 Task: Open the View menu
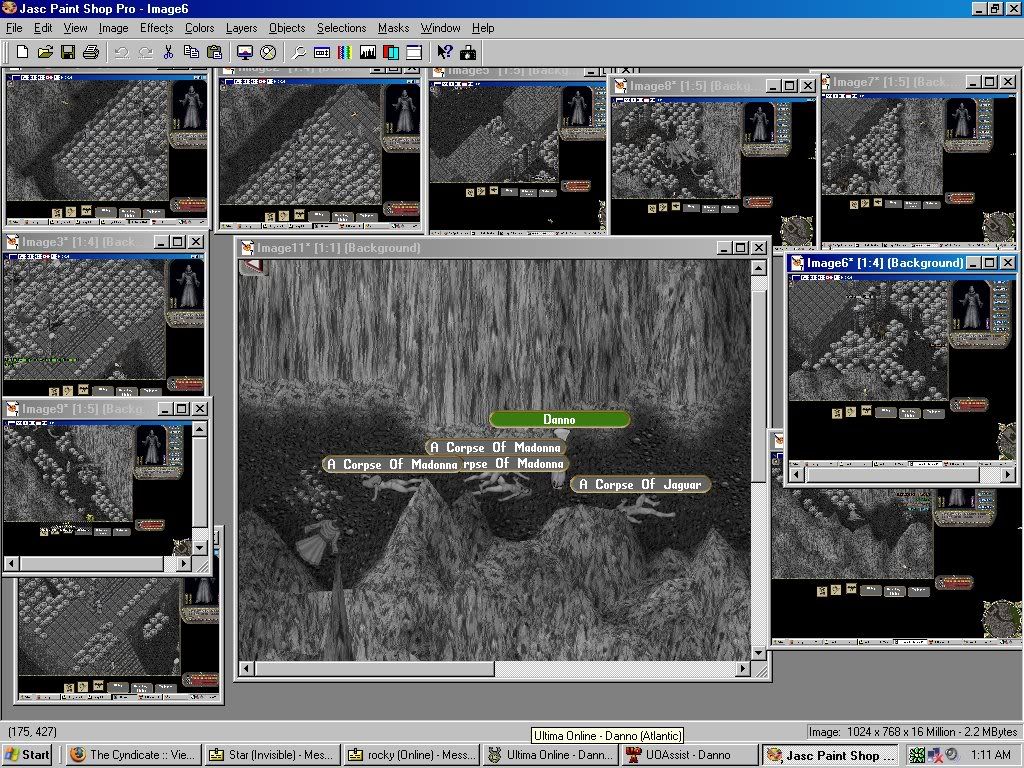pos(75,28)
